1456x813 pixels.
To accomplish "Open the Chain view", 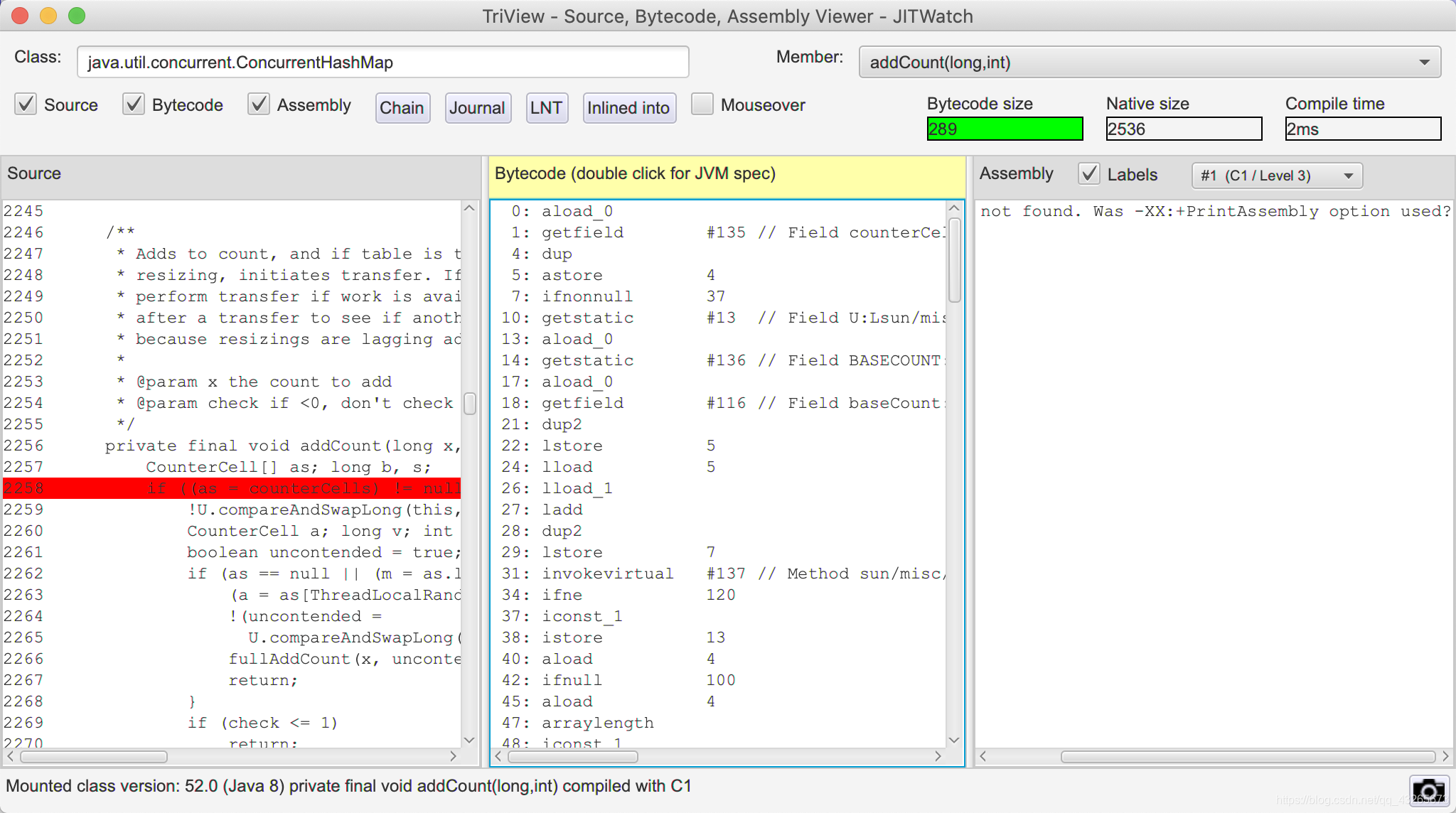I will coord(402,108).
